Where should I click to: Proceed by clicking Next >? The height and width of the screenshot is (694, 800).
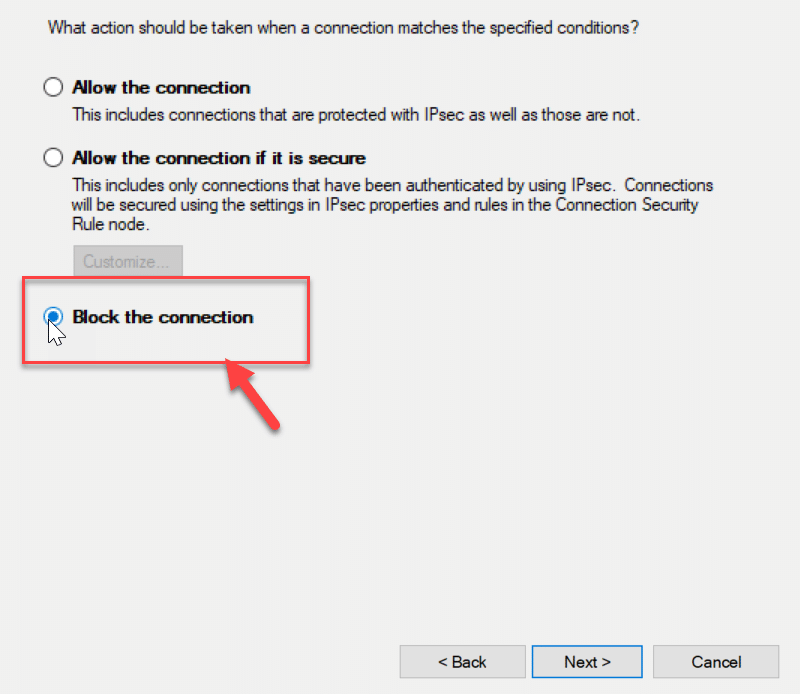tap(588, 662)
